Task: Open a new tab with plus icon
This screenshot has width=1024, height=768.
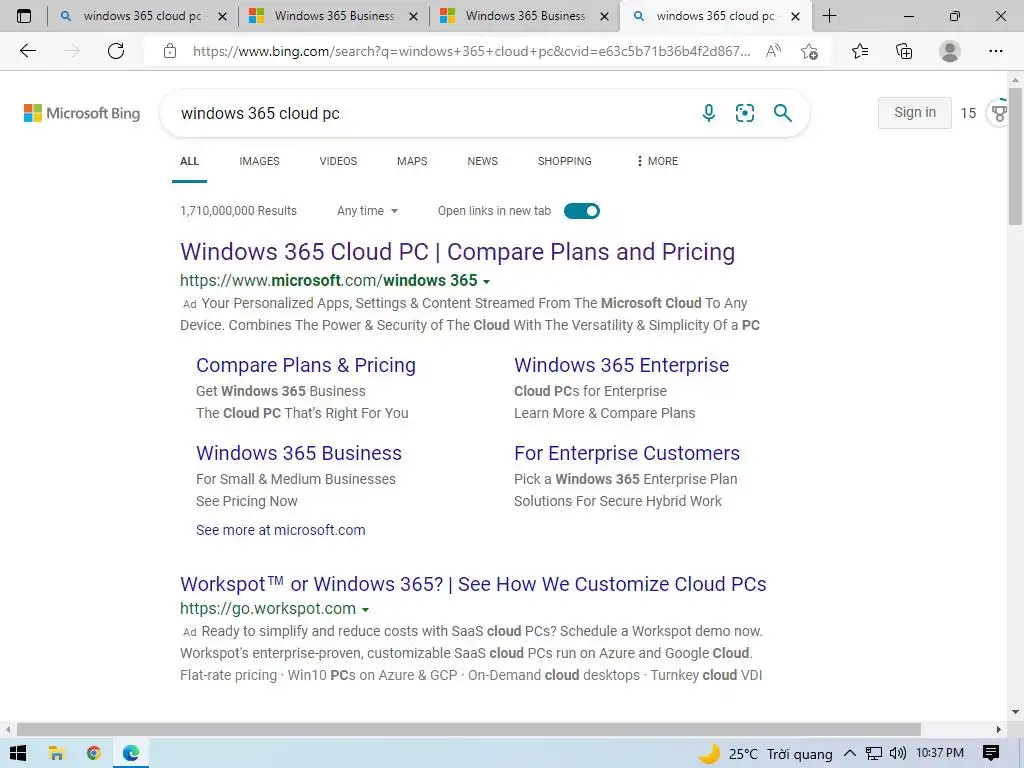Action: pos(829,16)
